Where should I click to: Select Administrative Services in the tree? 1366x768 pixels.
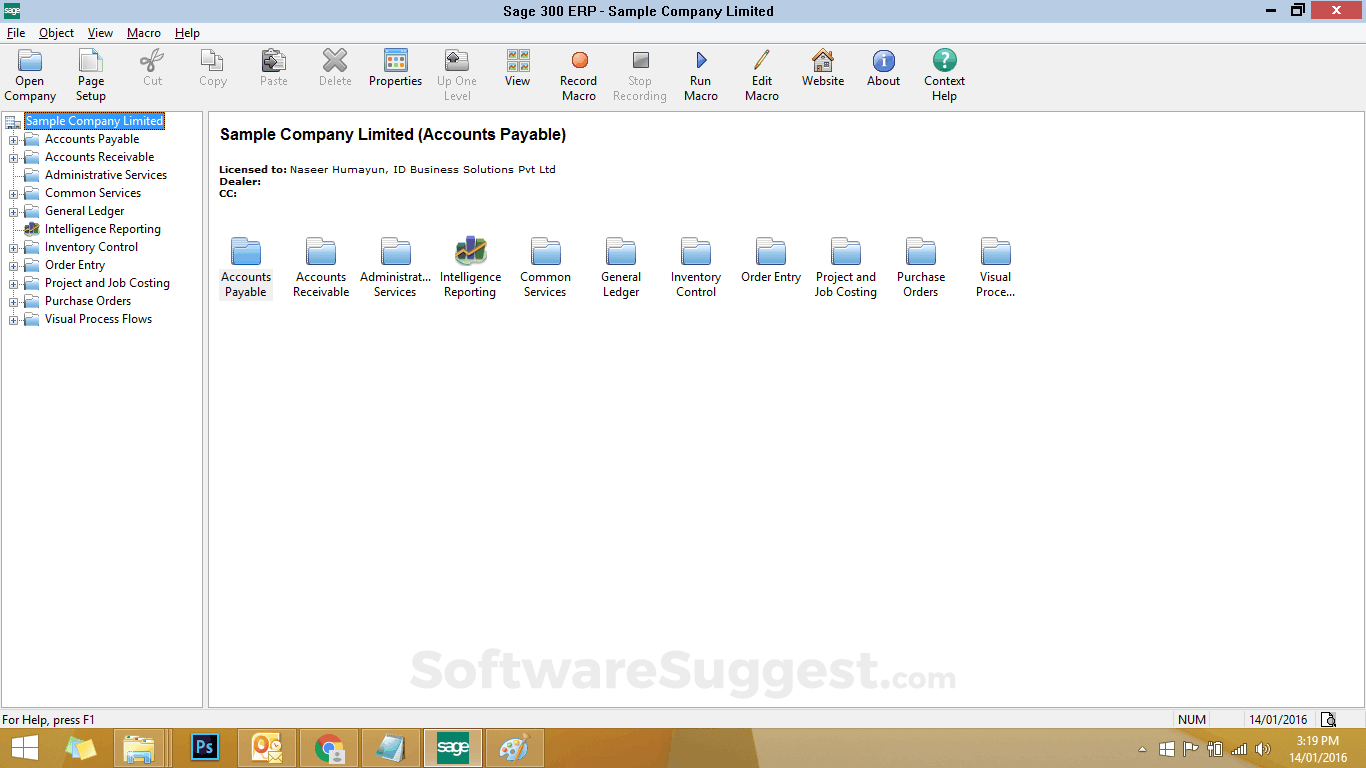[x=106, y=175]
